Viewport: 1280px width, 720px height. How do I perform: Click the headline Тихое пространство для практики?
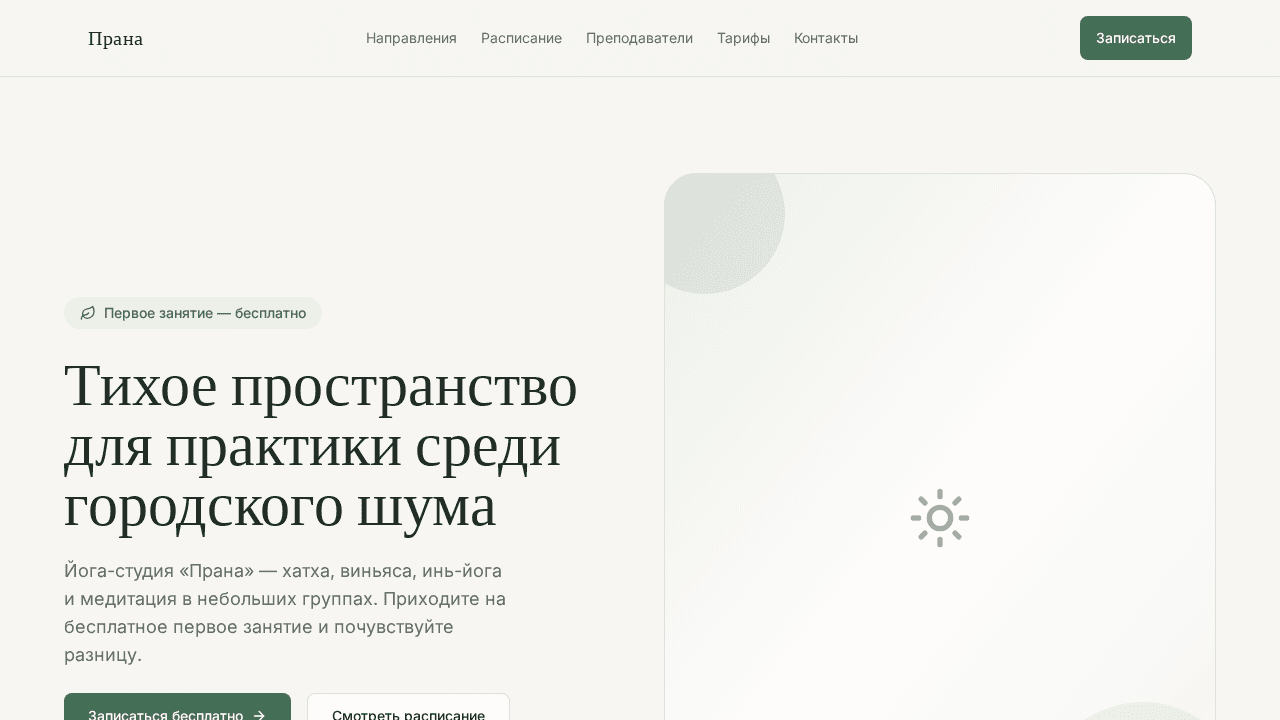(321, 445)
